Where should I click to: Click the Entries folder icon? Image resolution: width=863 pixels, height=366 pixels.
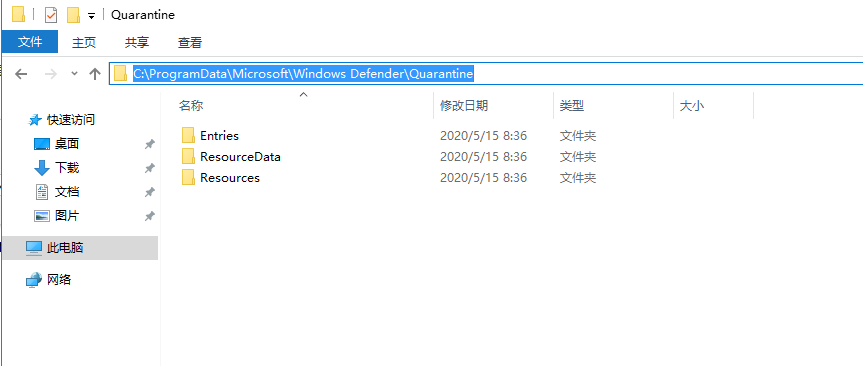188,135
